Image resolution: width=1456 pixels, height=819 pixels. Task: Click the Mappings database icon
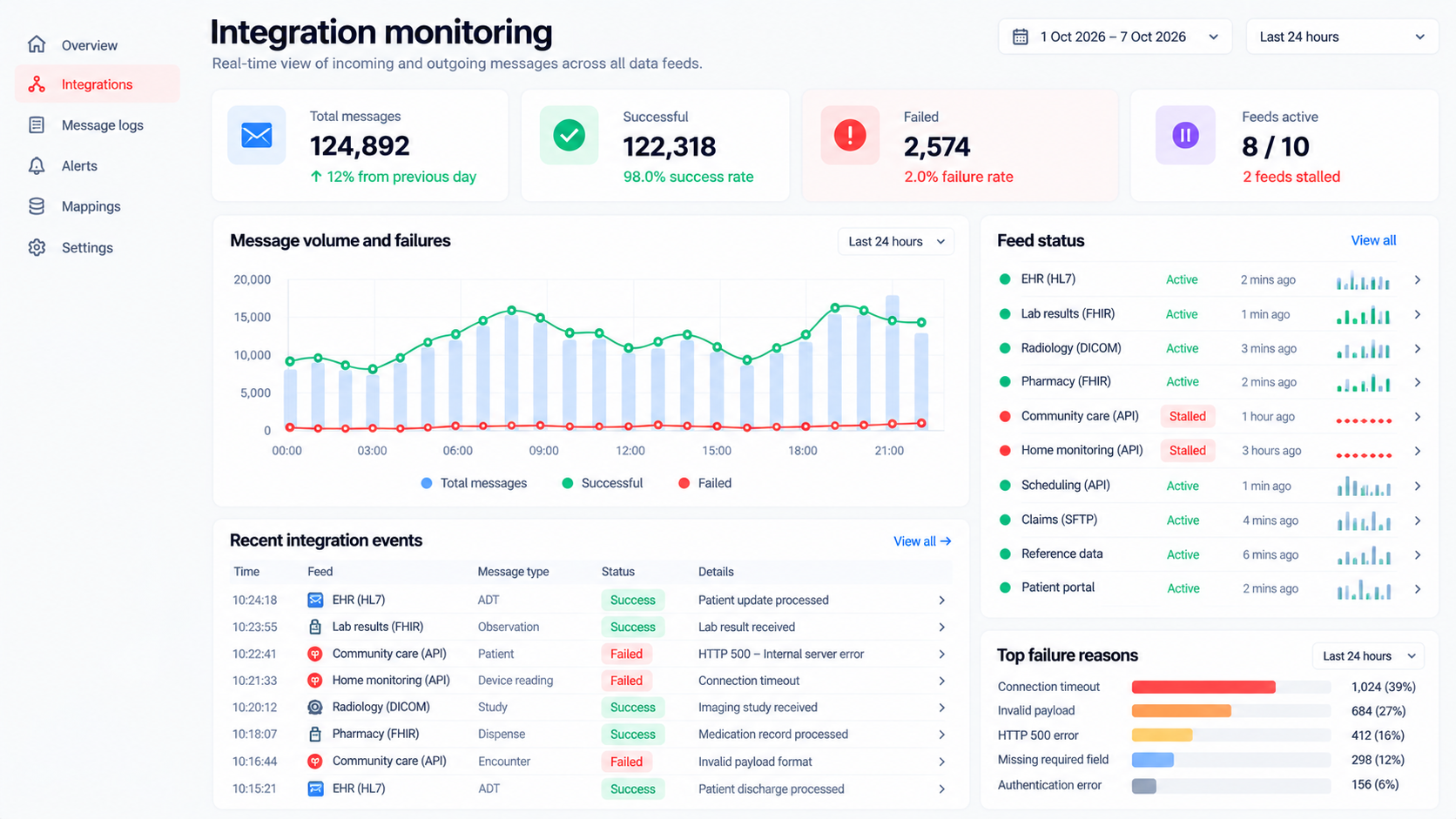(37, 206)
